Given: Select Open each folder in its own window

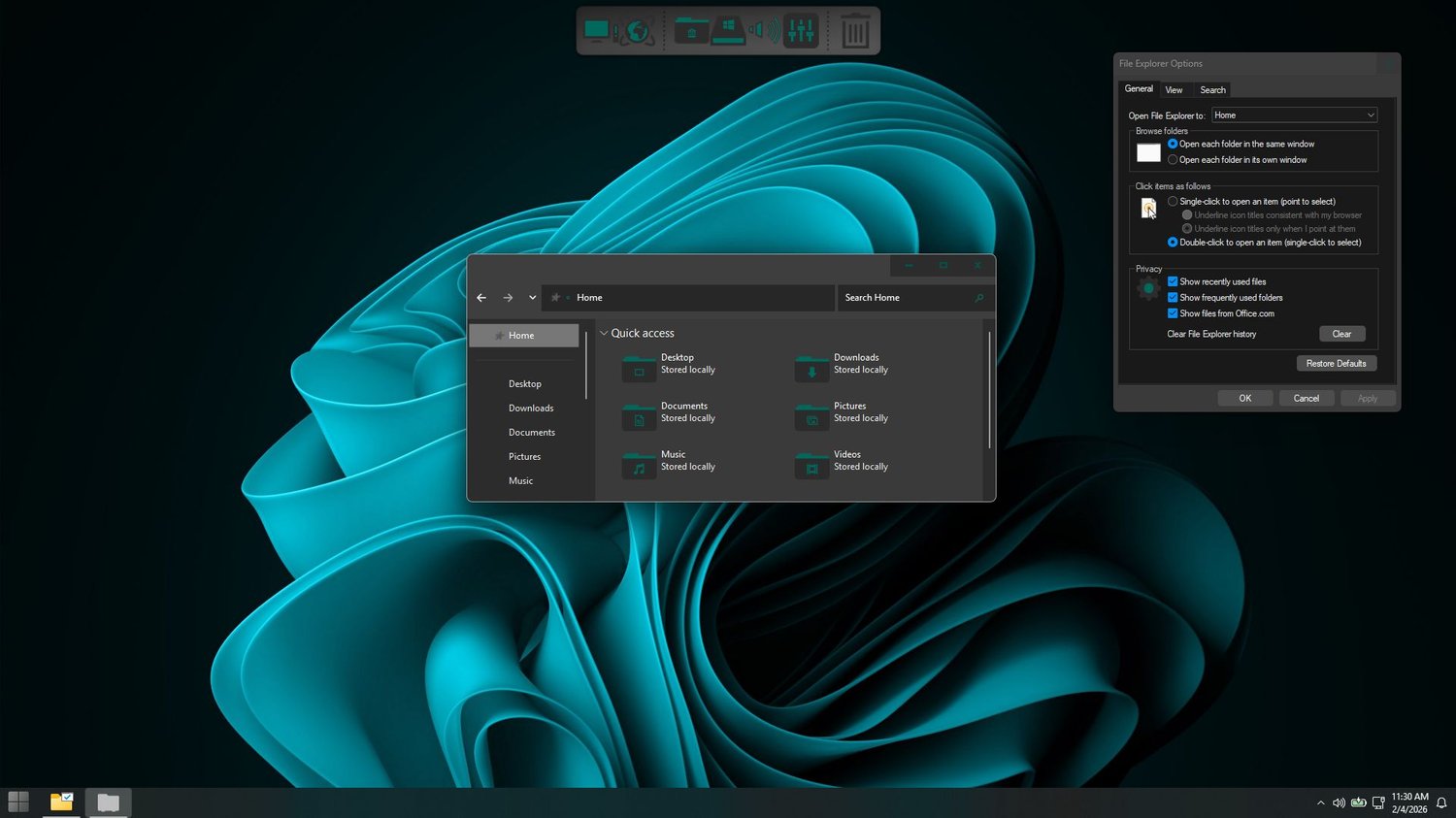Looking at the screenshot, I should point(1173,160).
